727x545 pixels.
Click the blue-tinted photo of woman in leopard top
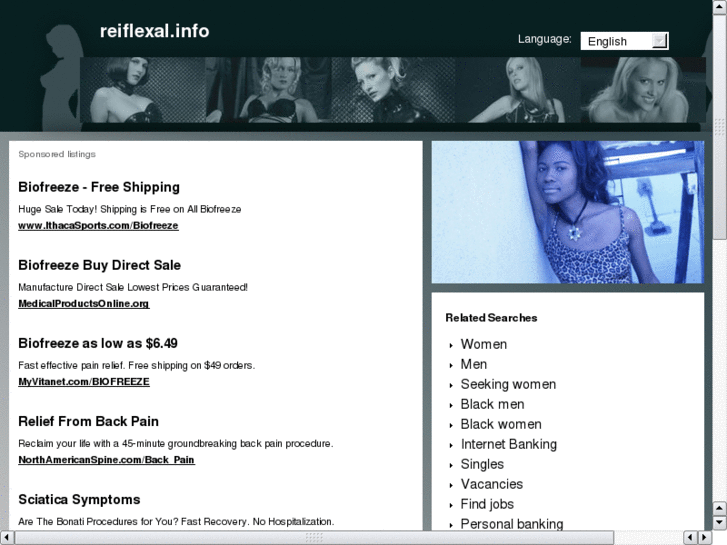(568, 212)
